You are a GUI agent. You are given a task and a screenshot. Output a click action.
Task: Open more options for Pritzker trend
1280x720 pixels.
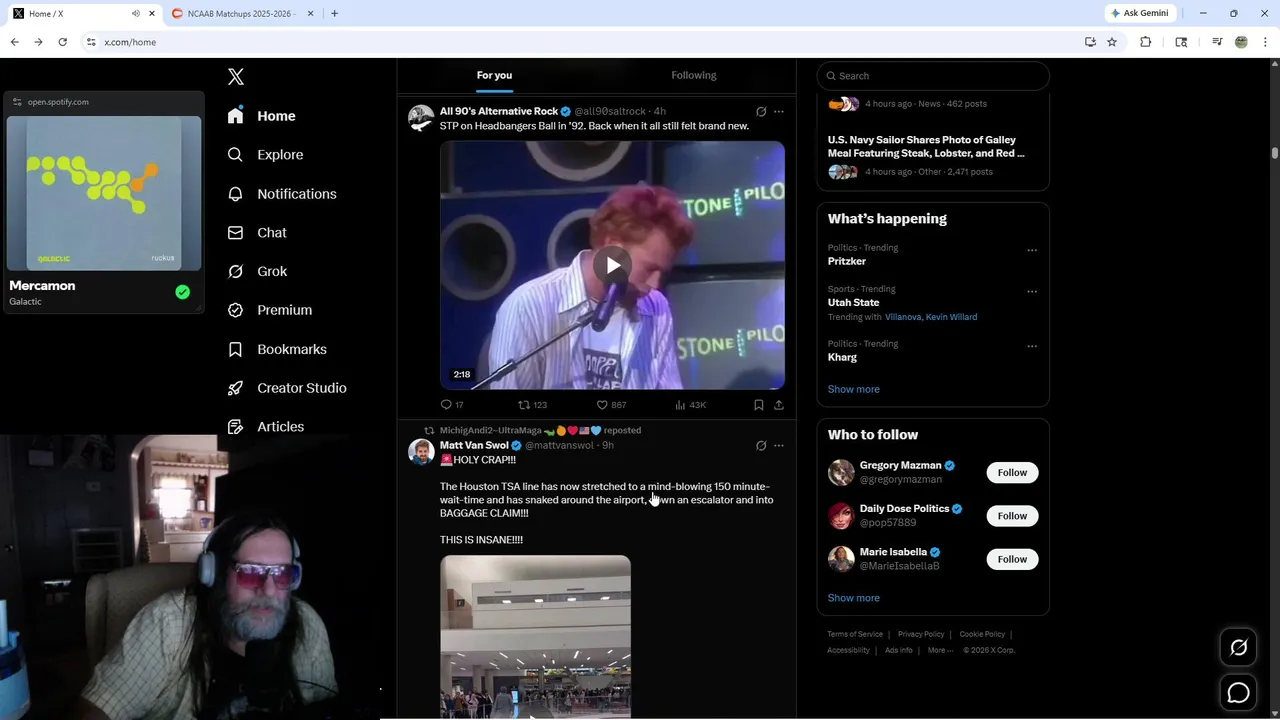pyautogui.click(x=1032, y=250)
